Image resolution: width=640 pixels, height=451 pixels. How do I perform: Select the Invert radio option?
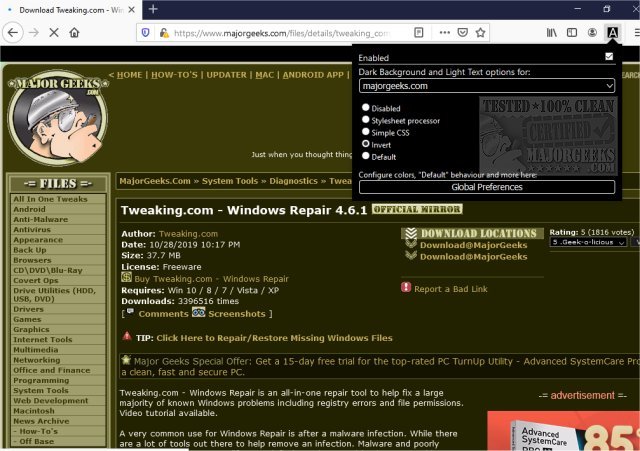366,144
